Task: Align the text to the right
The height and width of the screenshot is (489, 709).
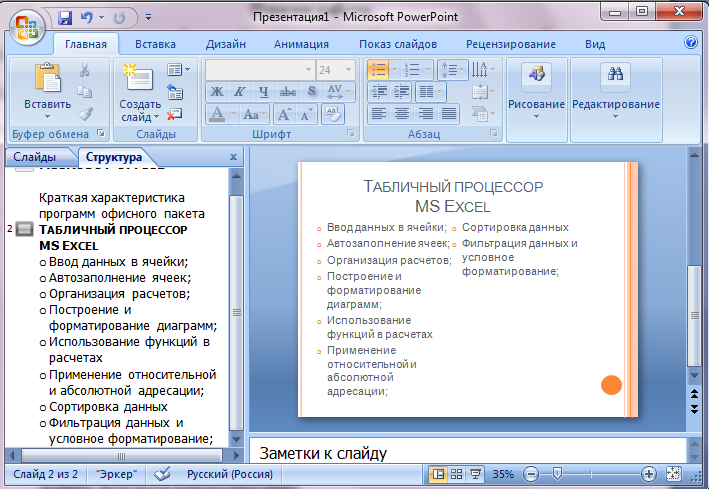Action: click(425, 113)
